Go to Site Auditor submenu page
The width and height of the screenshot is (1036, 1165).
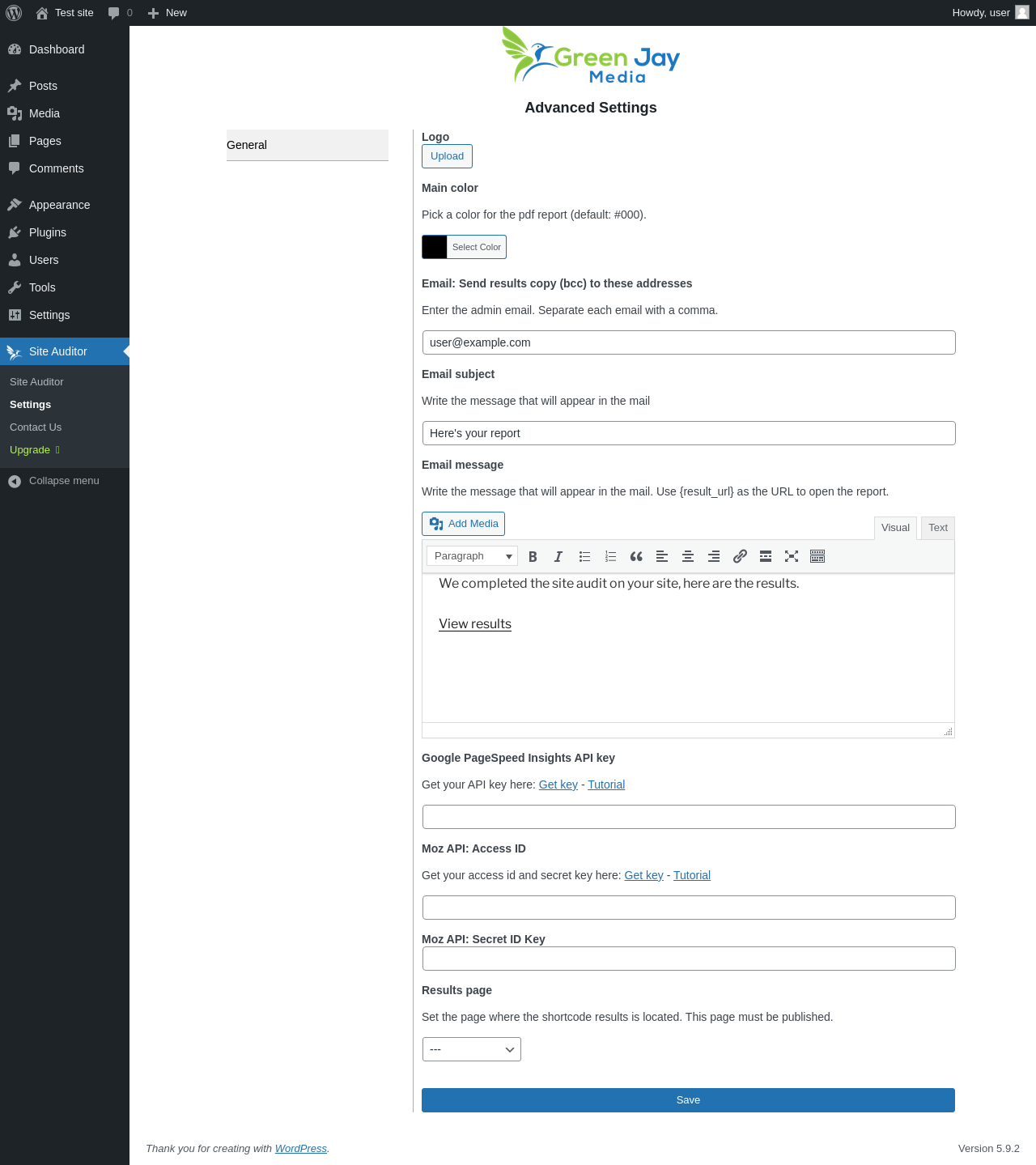(x=36, y=381)
